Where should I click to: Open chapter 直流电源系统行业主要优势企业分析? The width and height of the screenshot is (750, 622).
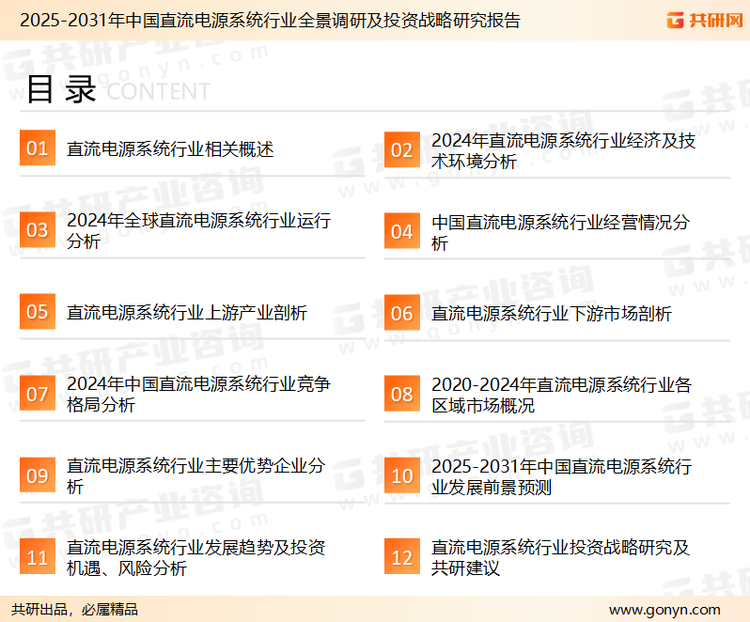pos(196,476)
